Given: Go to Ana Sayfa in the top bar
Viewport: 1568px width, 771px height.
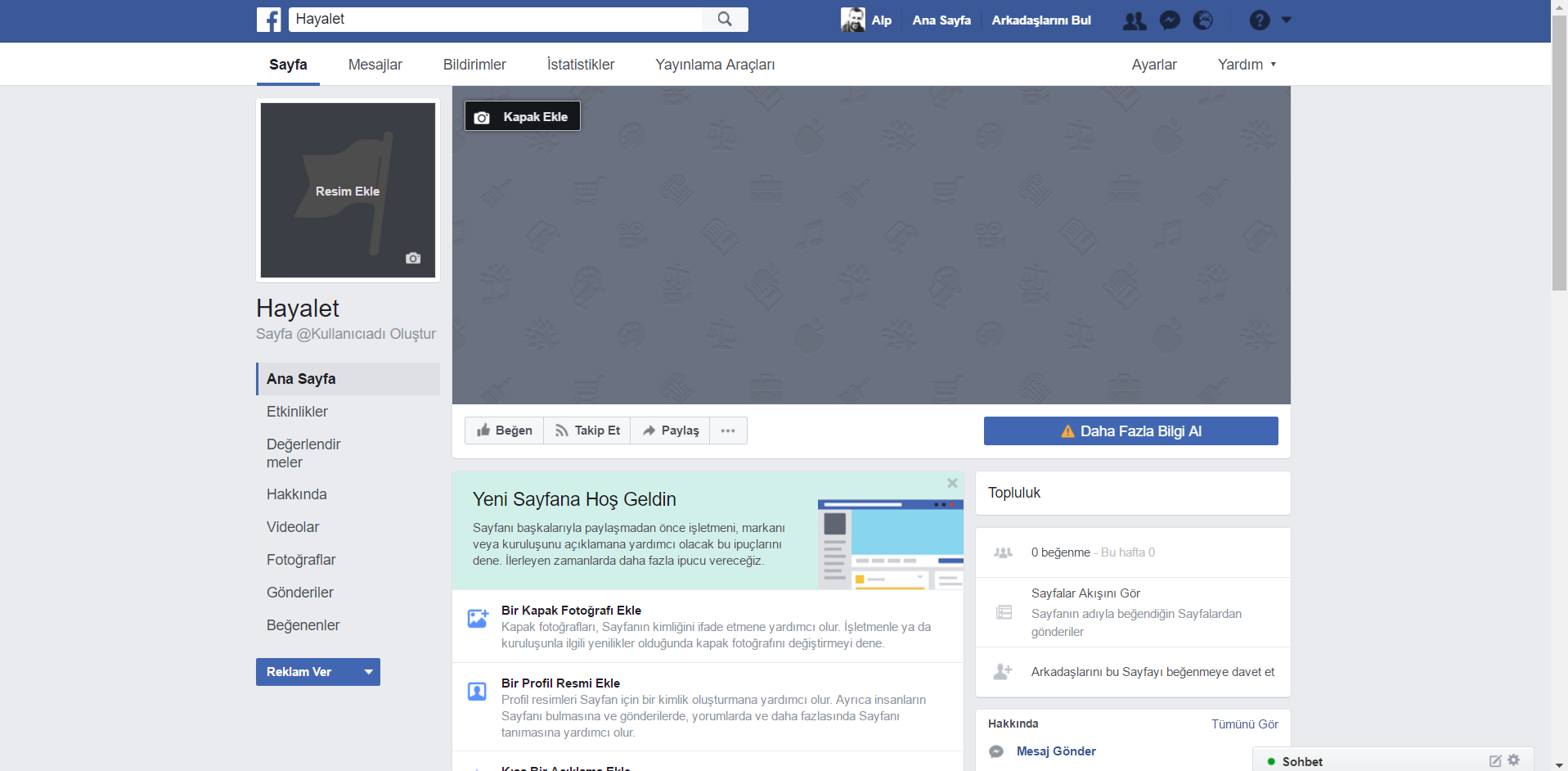Looking at the screenshot, I should pyautogui.click(x=941, y=20).
